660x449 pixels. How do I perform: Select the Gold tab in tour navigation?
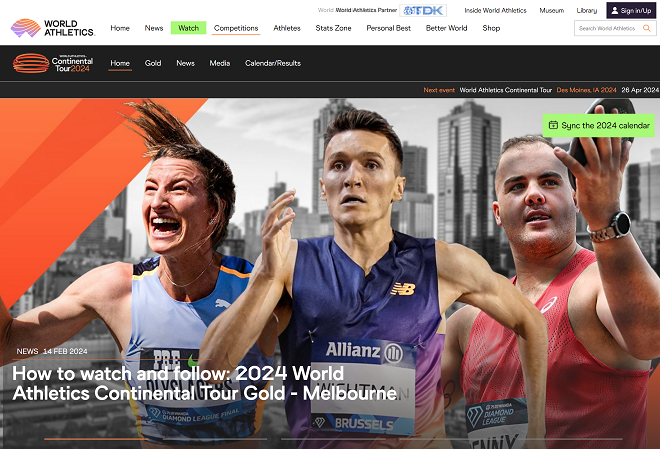(x=153, y=63)
